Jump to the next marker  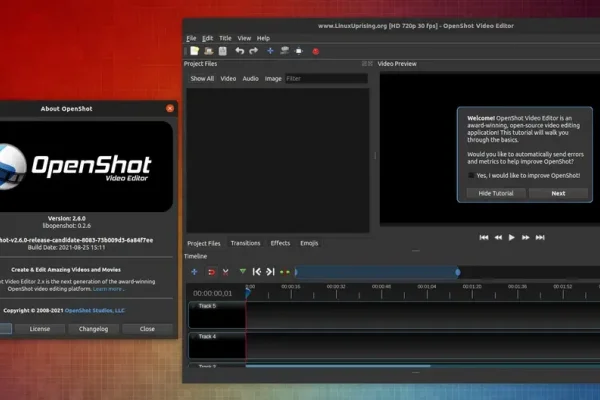(x=270, y=272)
